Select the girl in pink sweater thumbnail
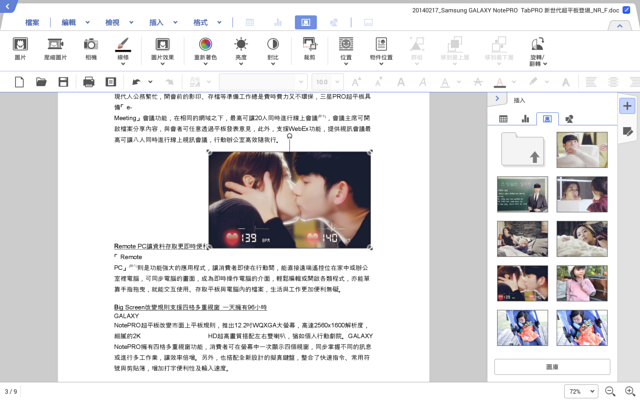The image size is (640, 400). pyautogui.click(x=582, y=283)
